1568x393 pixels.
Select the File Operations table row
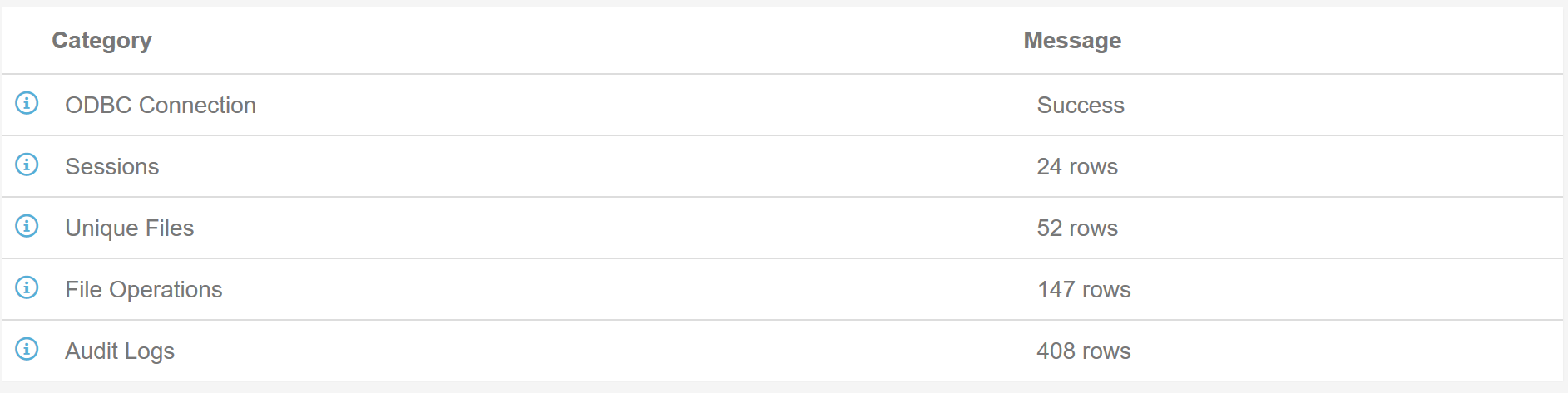pos(782,289)
